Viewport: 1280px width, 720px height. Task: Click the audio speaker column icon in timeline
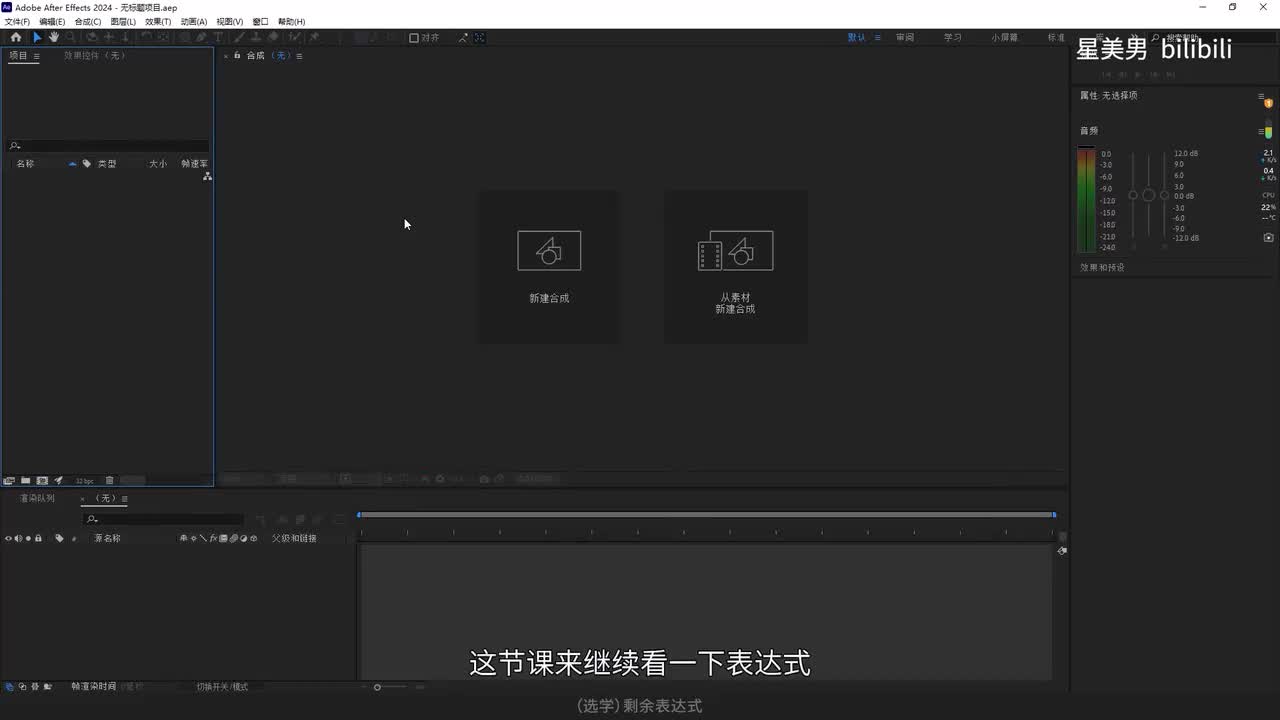(x=18, y=538)
